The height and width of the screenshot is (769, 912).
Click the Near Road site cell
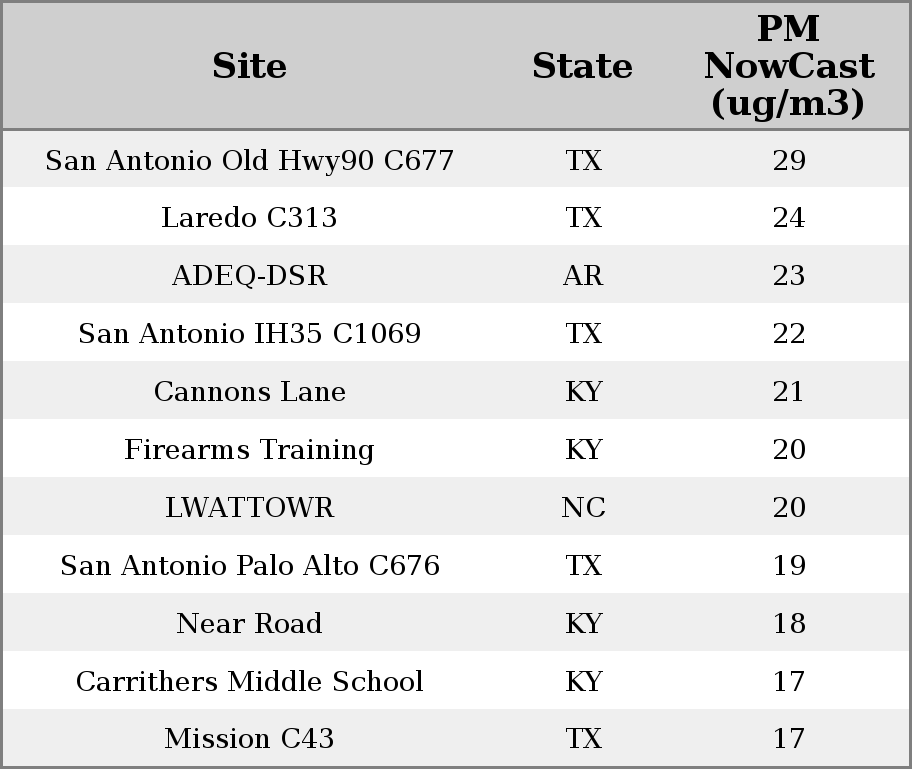coord(249,623)
